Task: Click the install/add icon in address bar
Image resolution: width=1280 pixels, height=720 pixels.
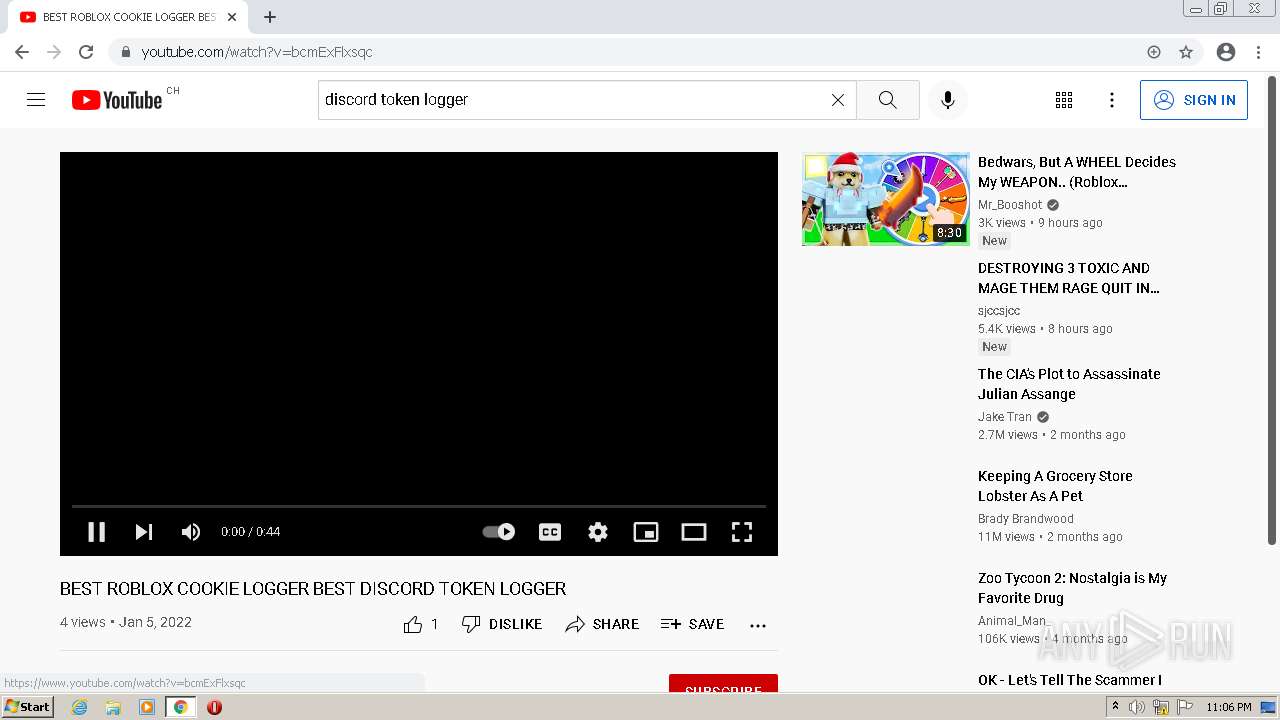Action: 1154,52
